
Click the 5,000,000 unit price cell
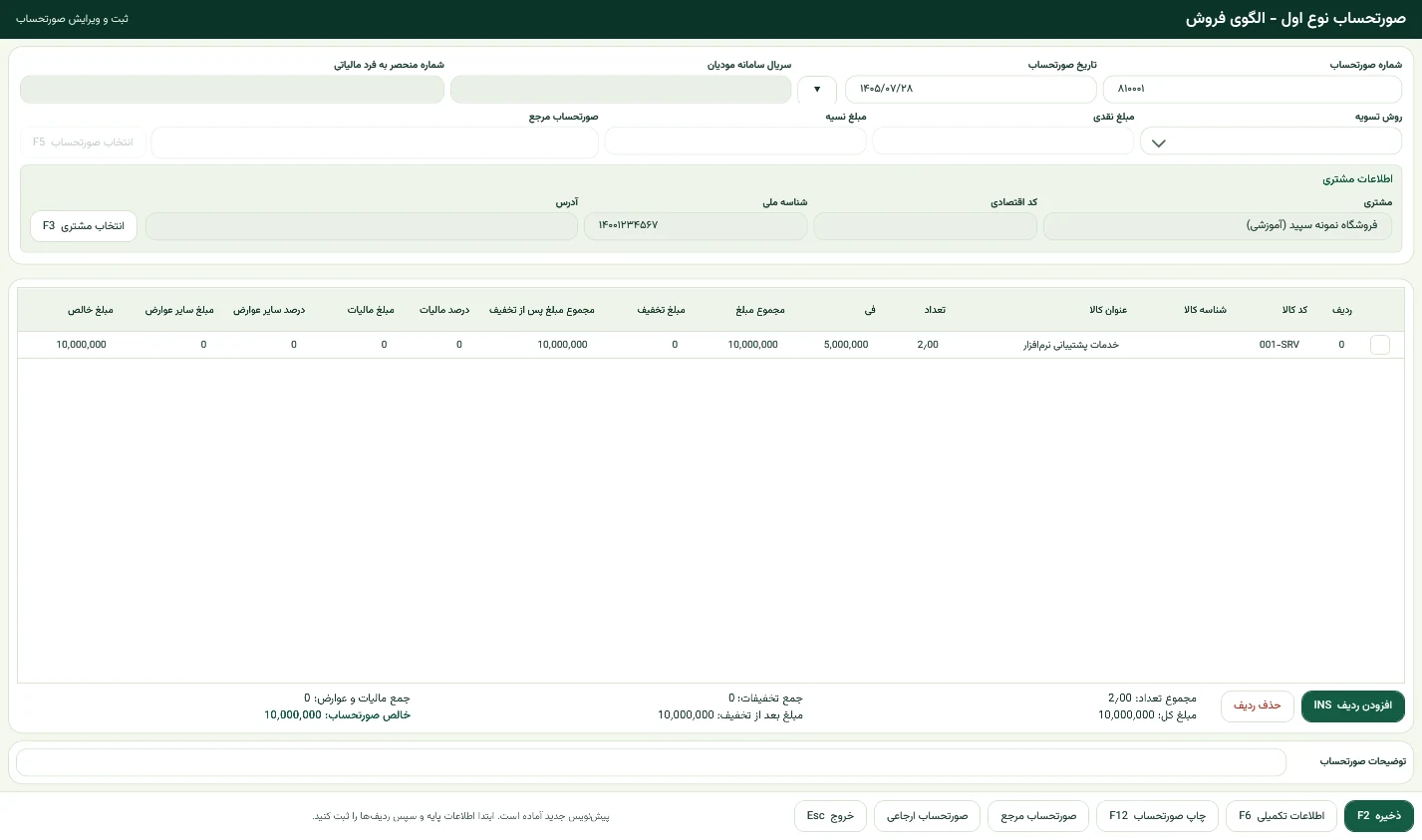[x=846, y=345]
